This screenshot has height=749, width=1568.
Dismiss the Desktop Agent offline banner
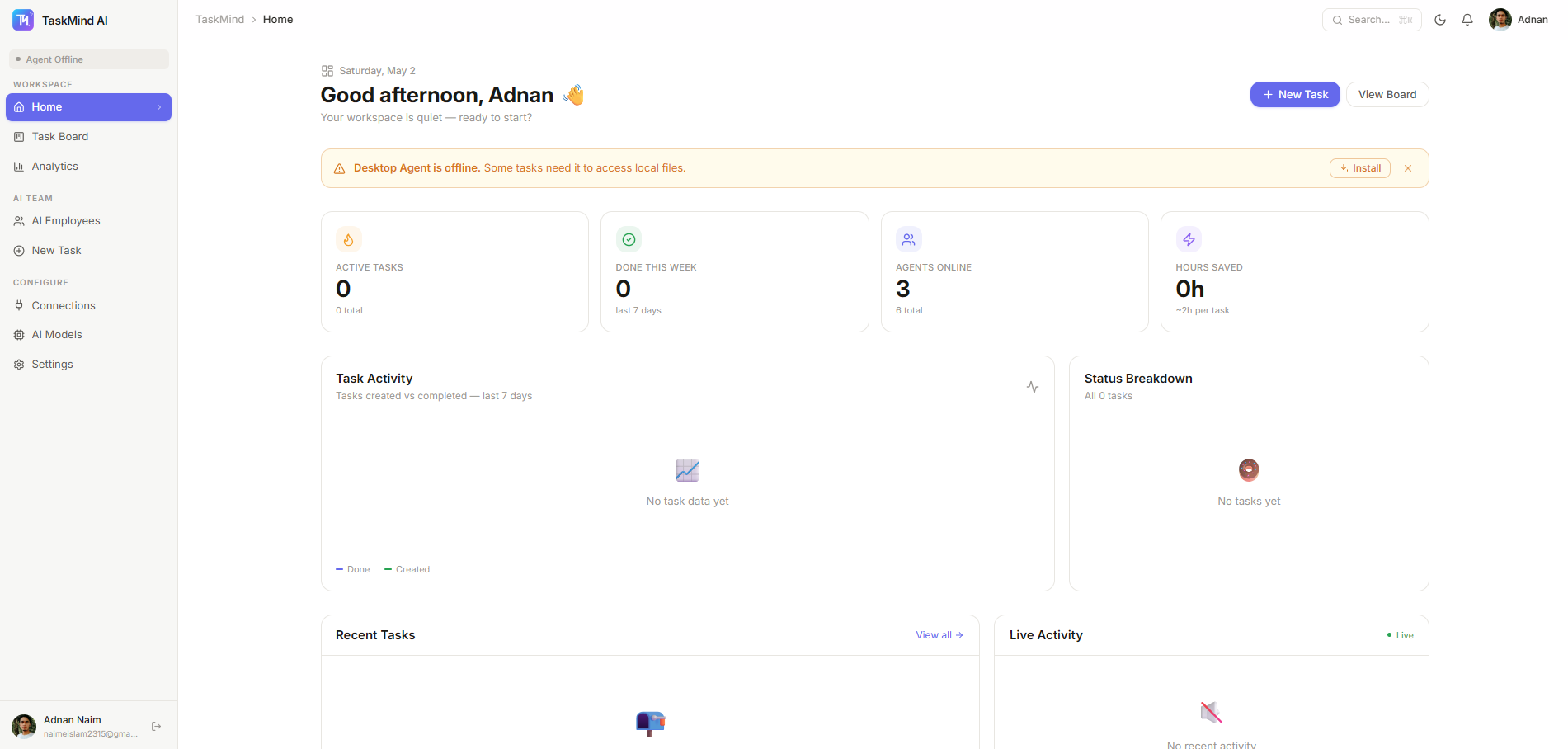tap(1408, 168)
